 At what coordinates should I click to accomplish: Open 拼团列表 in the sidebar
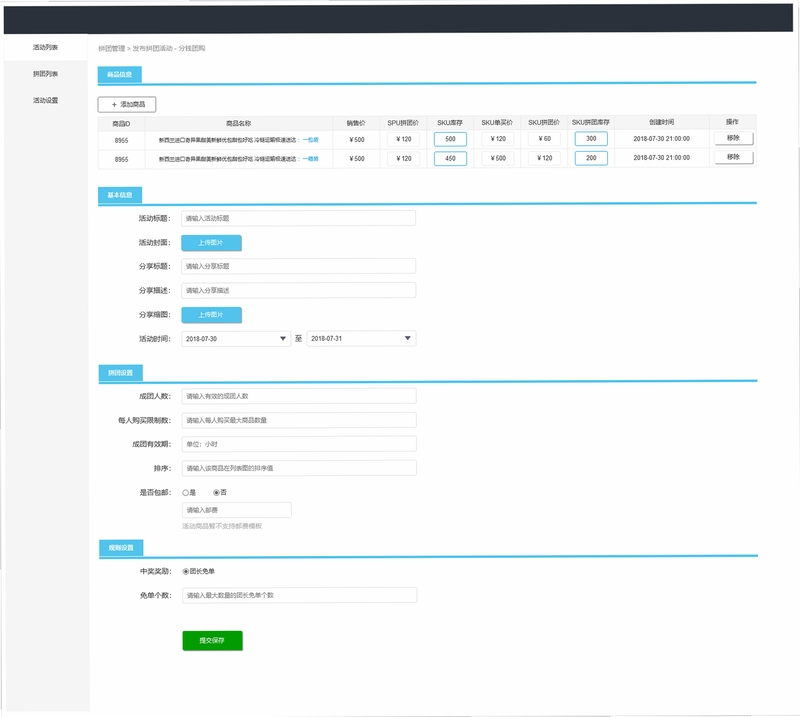pos(45,74)
